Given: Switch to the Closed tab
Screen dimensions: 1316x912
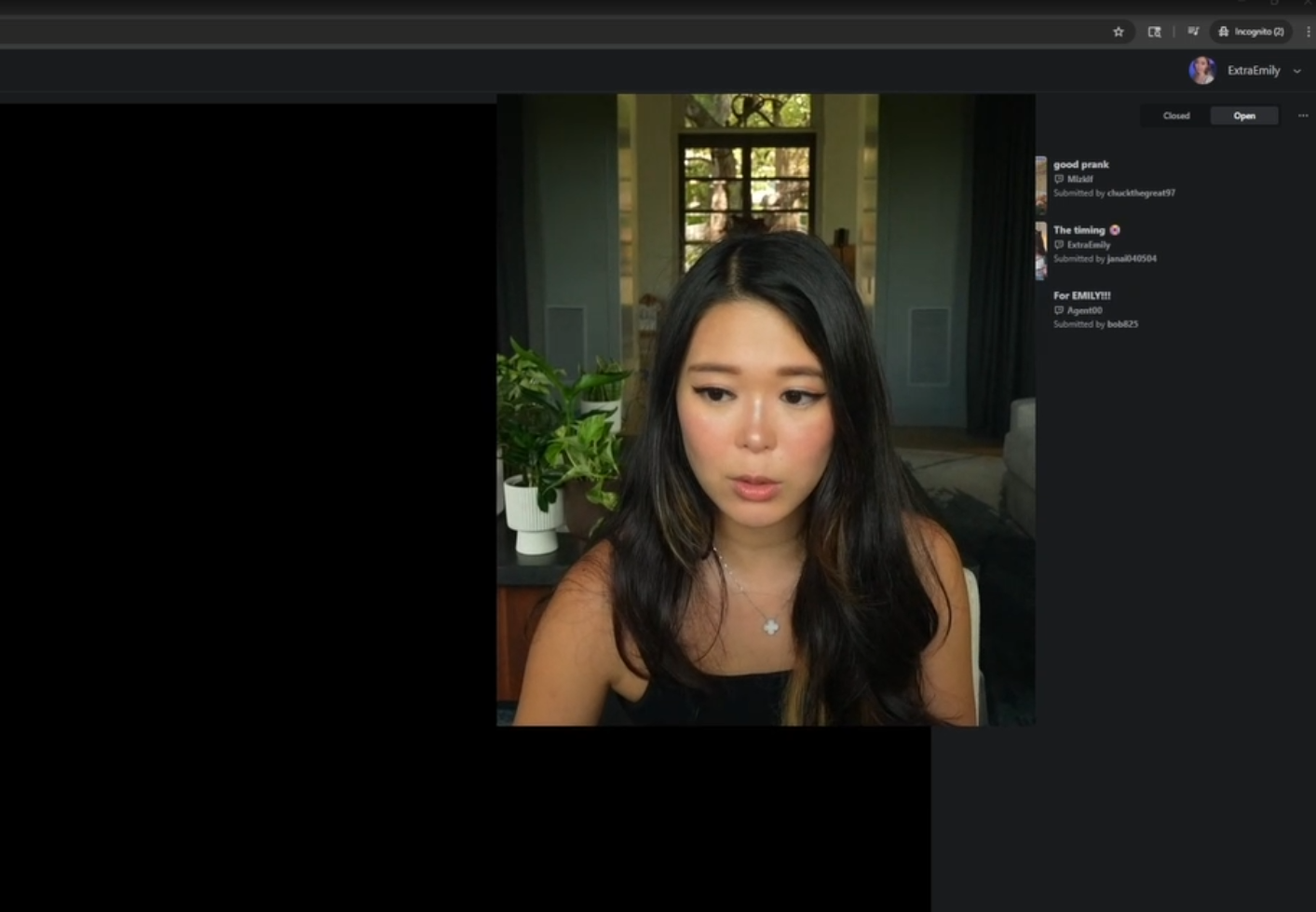Looking at the screenshot, I should 1176,116.
